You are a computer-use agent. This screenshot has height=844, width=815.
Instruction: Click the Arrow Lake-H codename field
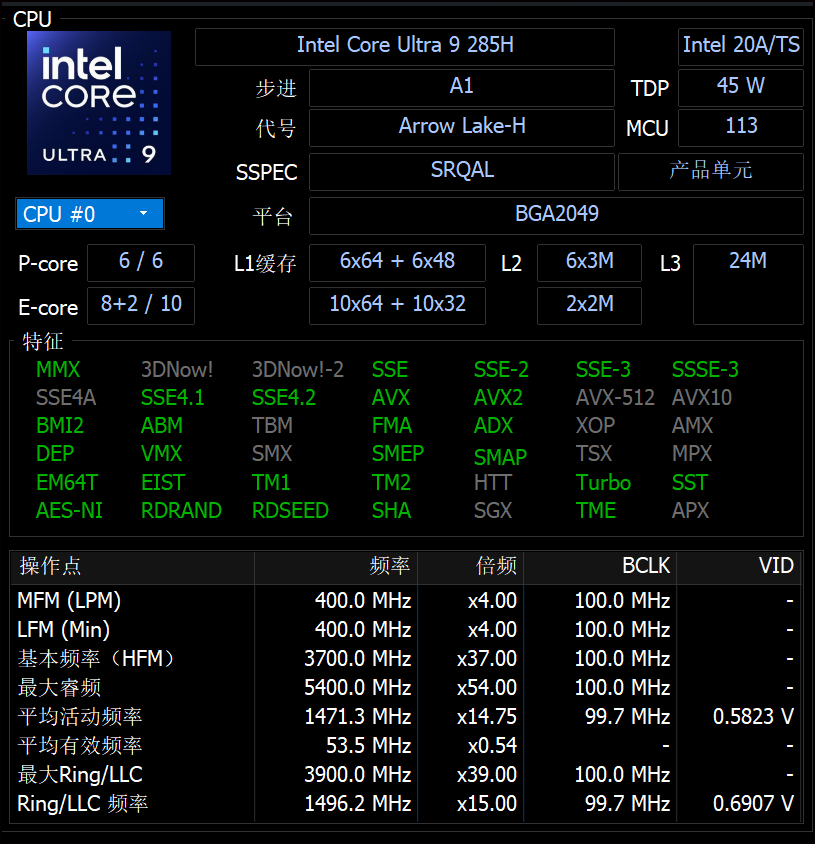point(461,127)
